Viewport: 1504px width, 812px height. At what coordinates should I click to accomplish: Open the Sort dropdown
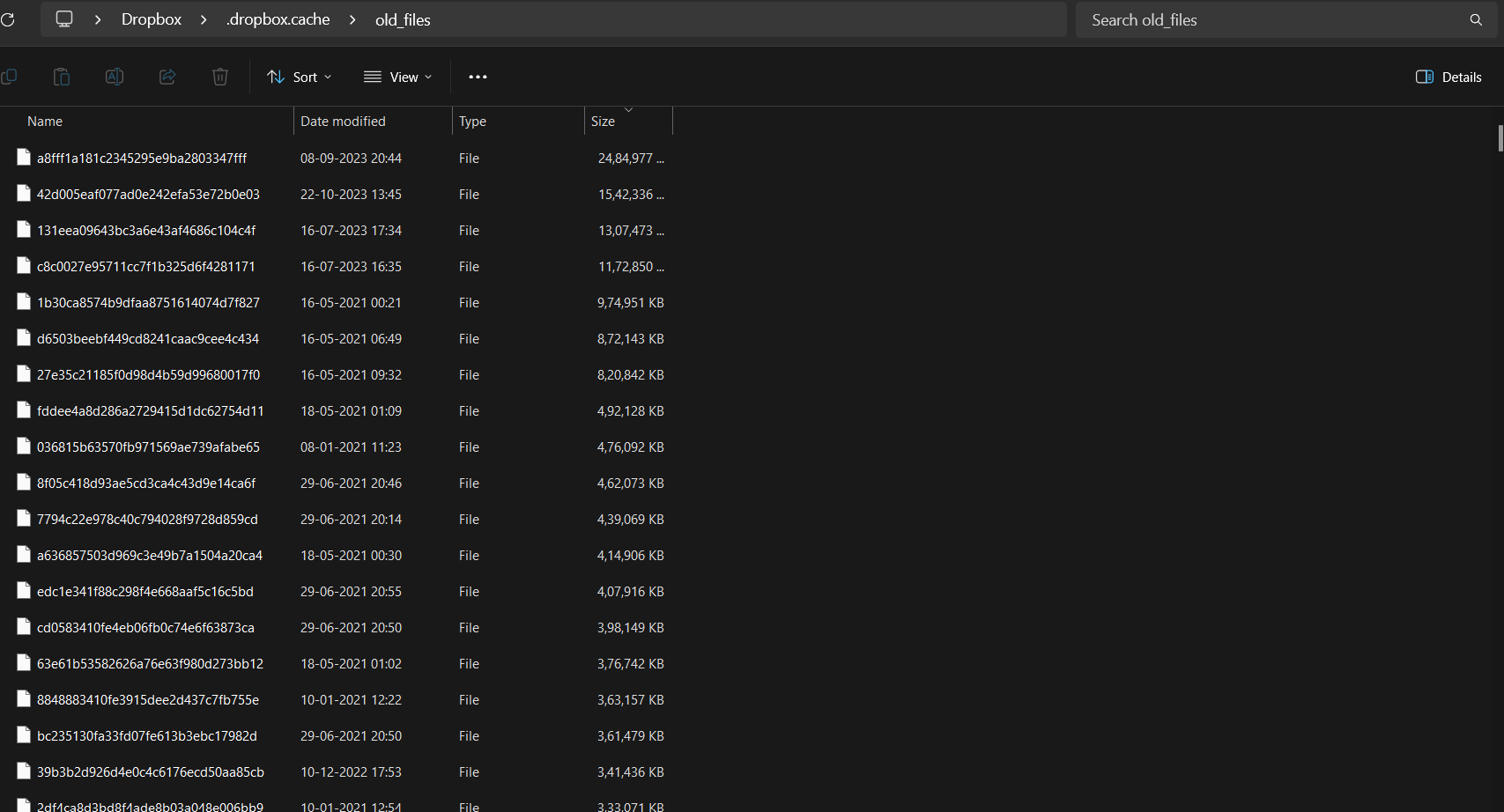(x=300, y=77)
